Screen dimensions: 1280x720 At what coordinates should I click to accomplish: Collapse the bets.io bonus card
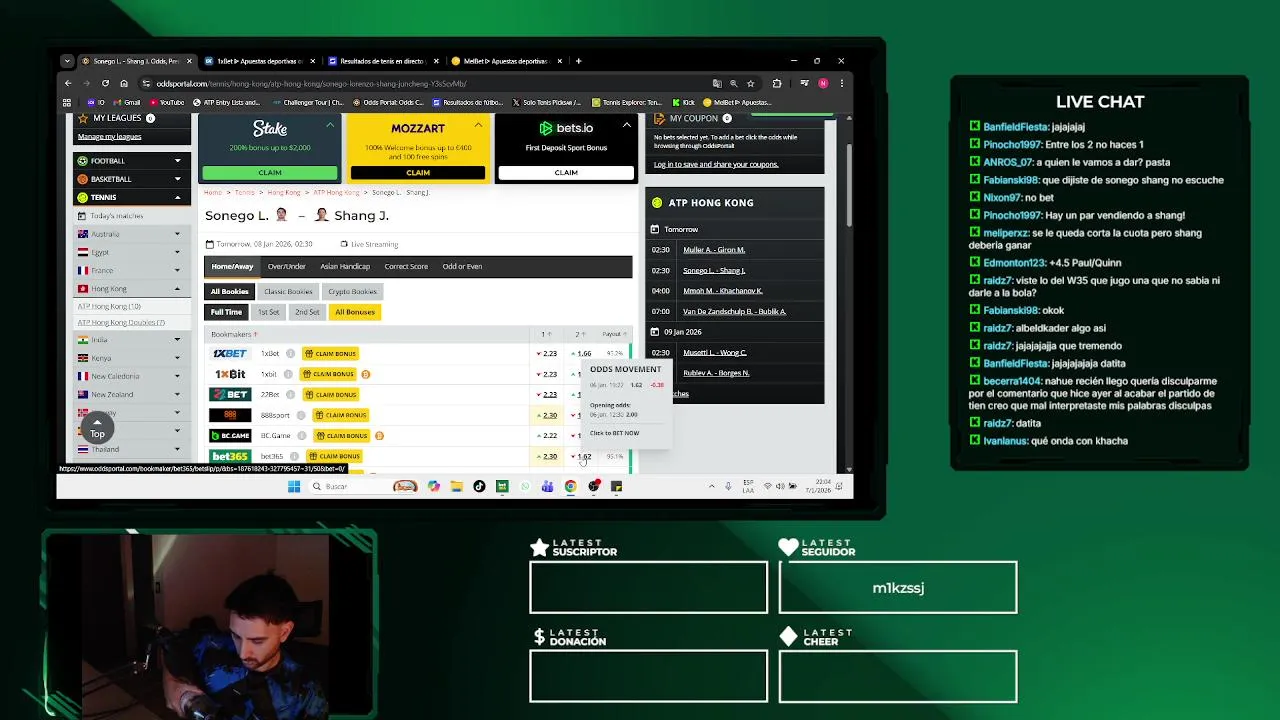[626, 125]
